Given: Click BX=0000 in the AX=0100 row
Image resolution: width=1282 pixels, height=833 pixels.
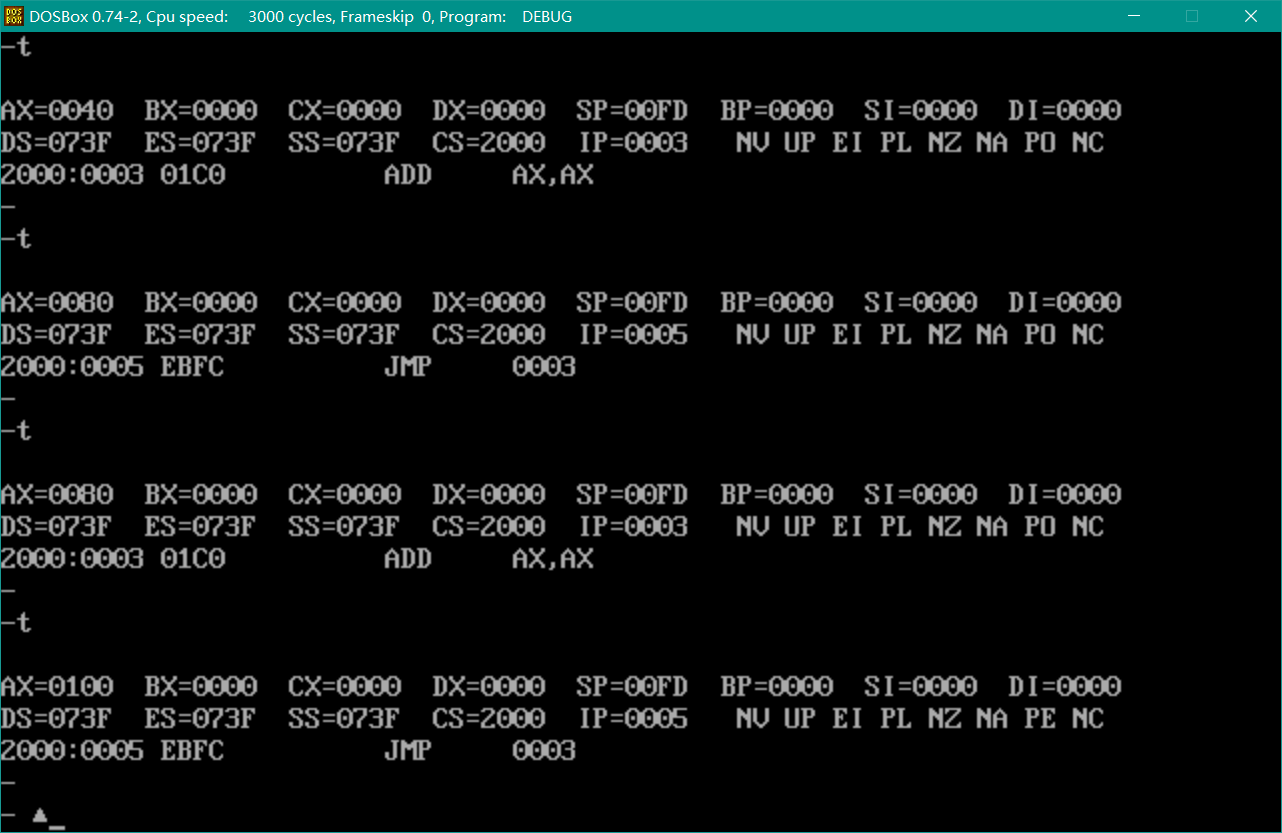Looking at the screenshot, I should (x=201, y=686).
